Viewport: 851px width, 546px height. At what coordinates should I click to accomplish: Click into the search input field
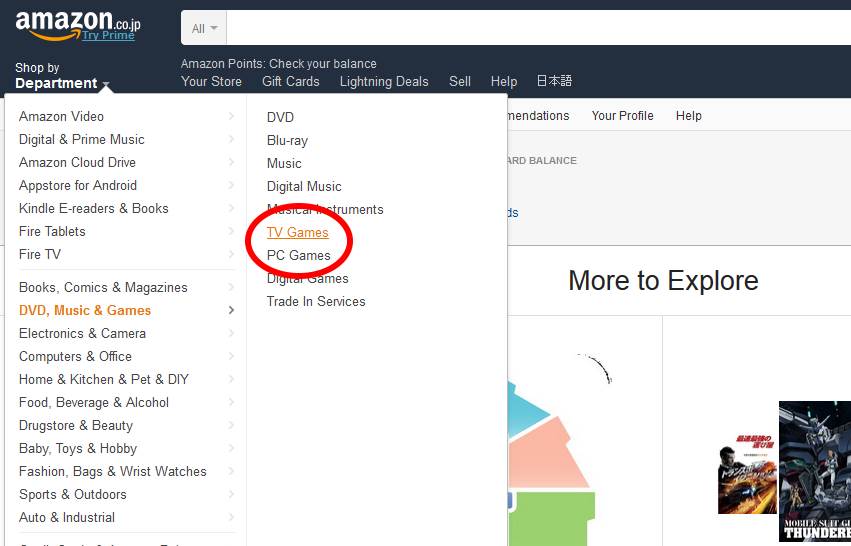(x=538, y=28)
